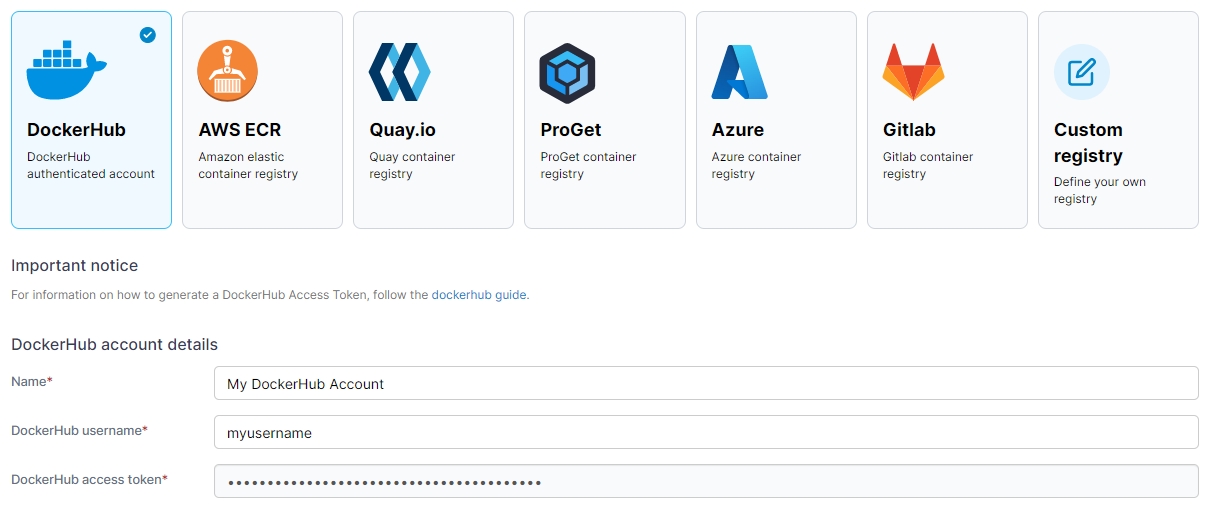This screenshot has height=513, width=1208.
Task: Click the DockerHub whale icon
Action: click(66, 71)
